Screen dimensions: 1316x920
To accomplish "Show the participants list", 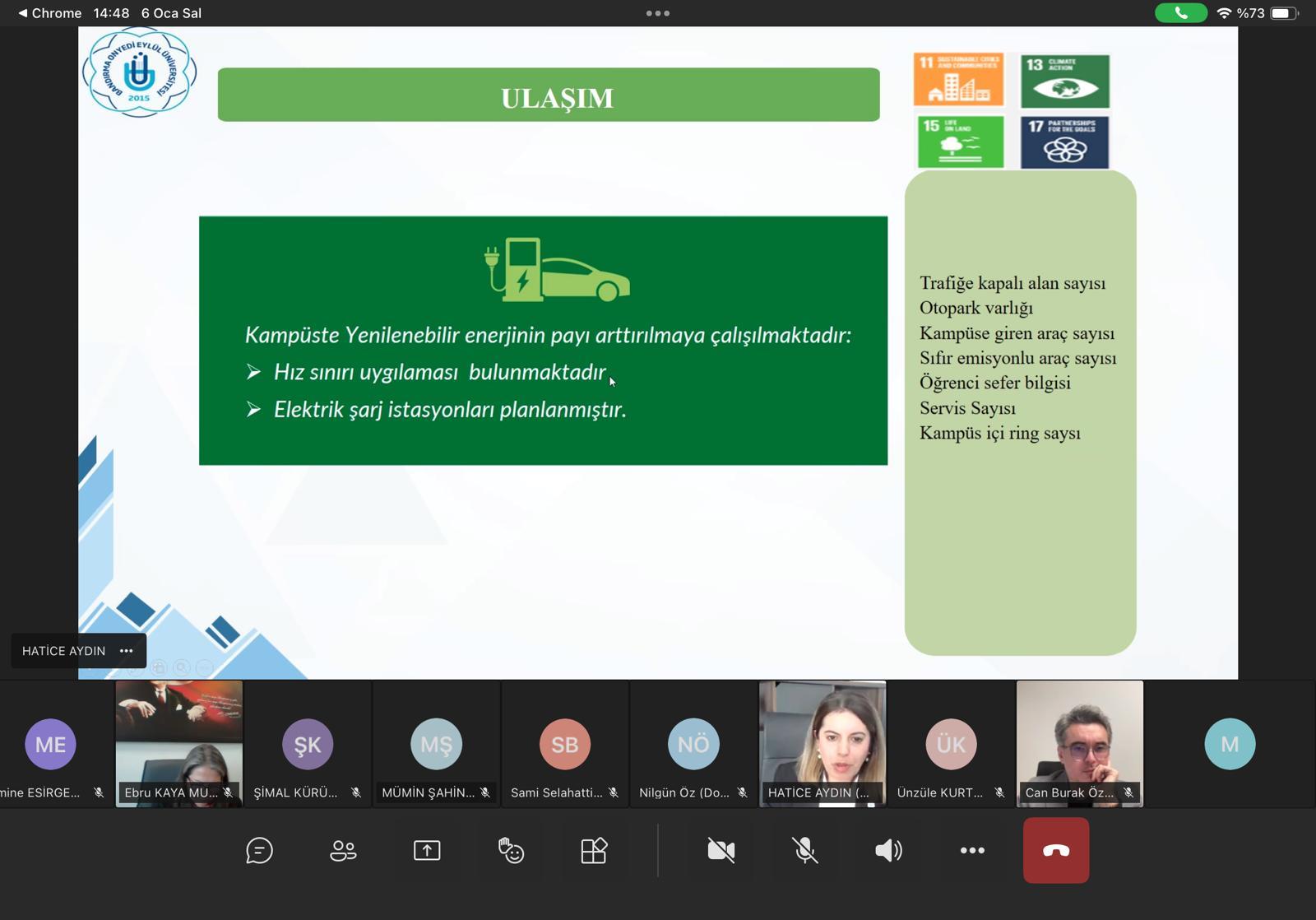I will click(343, 850).
